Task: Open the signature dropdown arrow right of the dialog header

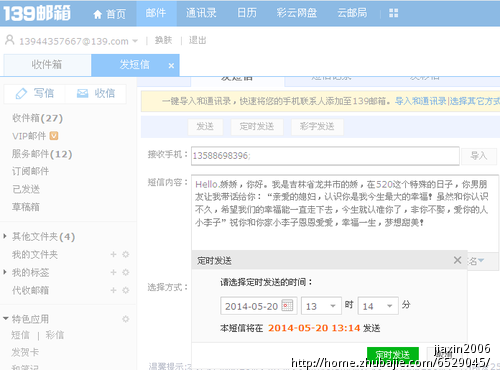Action: click(481, 260)
